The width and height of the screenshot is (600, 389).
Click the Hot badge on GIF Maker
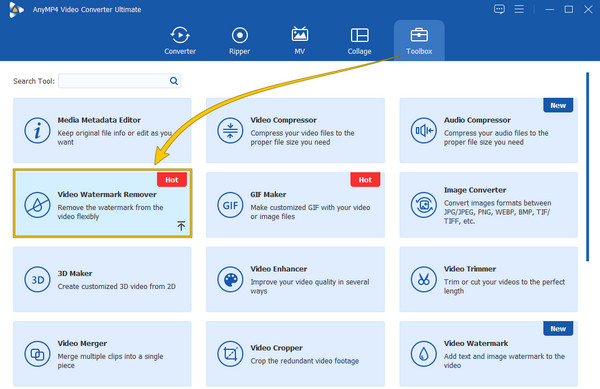pos(365,180)
